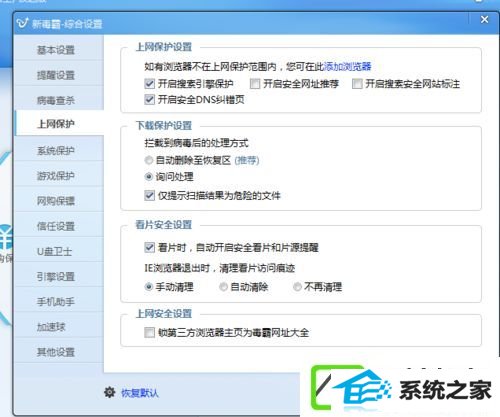This screenshot has height=417, width=500.
Task: Toggle 开启安全DNS纠错页 checkbox
Action: coord(149,99)
